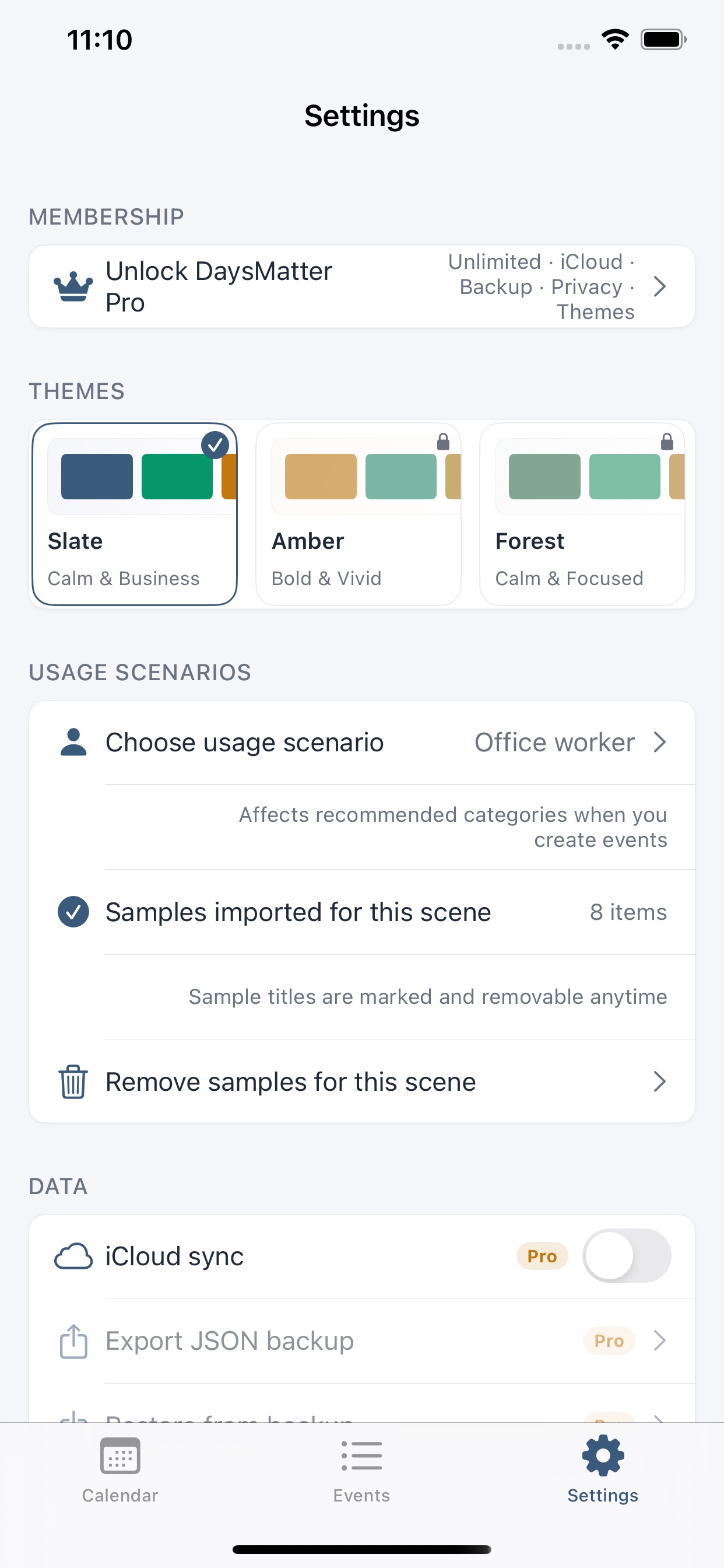This screenshot has height=1568, width=724.
Task: Tap the Pro badge on Export JSON backup
Action: point(609,1340)
